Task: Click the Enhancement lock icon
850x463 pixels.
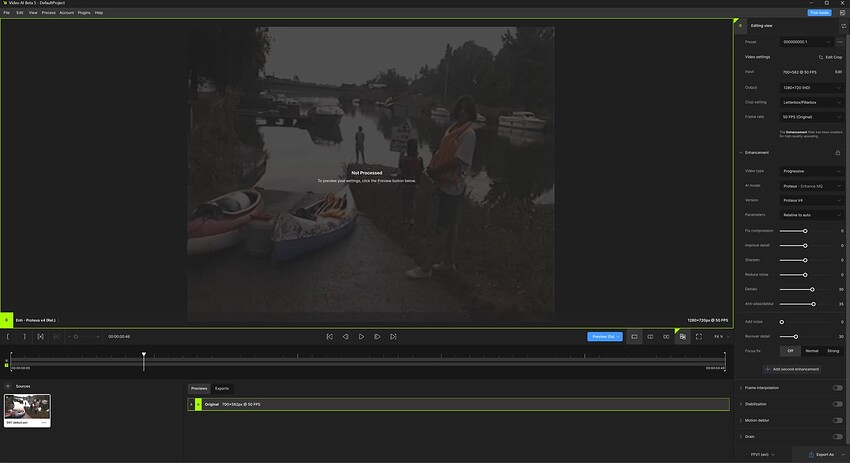Action: point(837,153)
